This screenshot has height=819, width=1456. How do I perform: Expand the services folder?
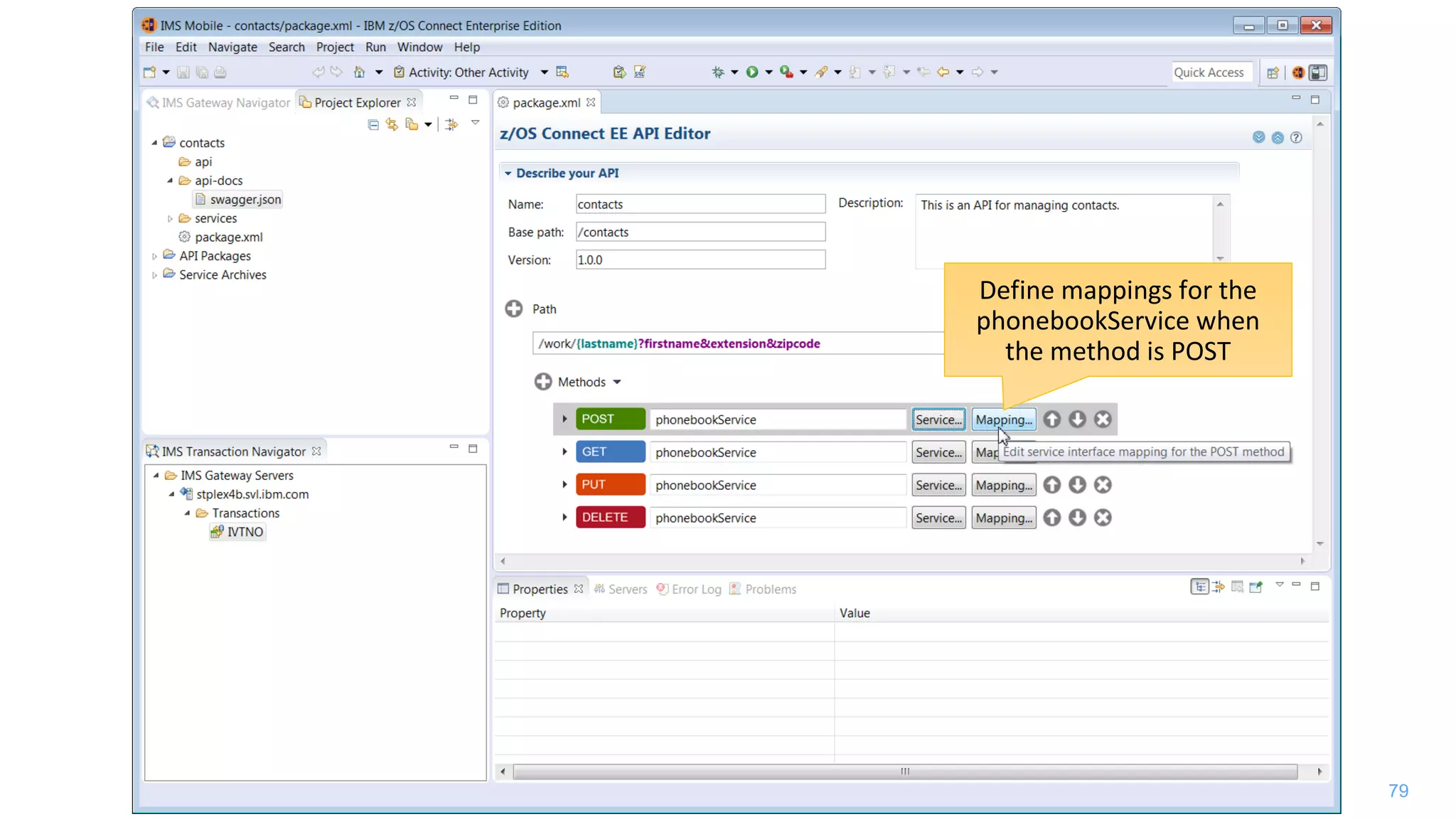point(170,218)
